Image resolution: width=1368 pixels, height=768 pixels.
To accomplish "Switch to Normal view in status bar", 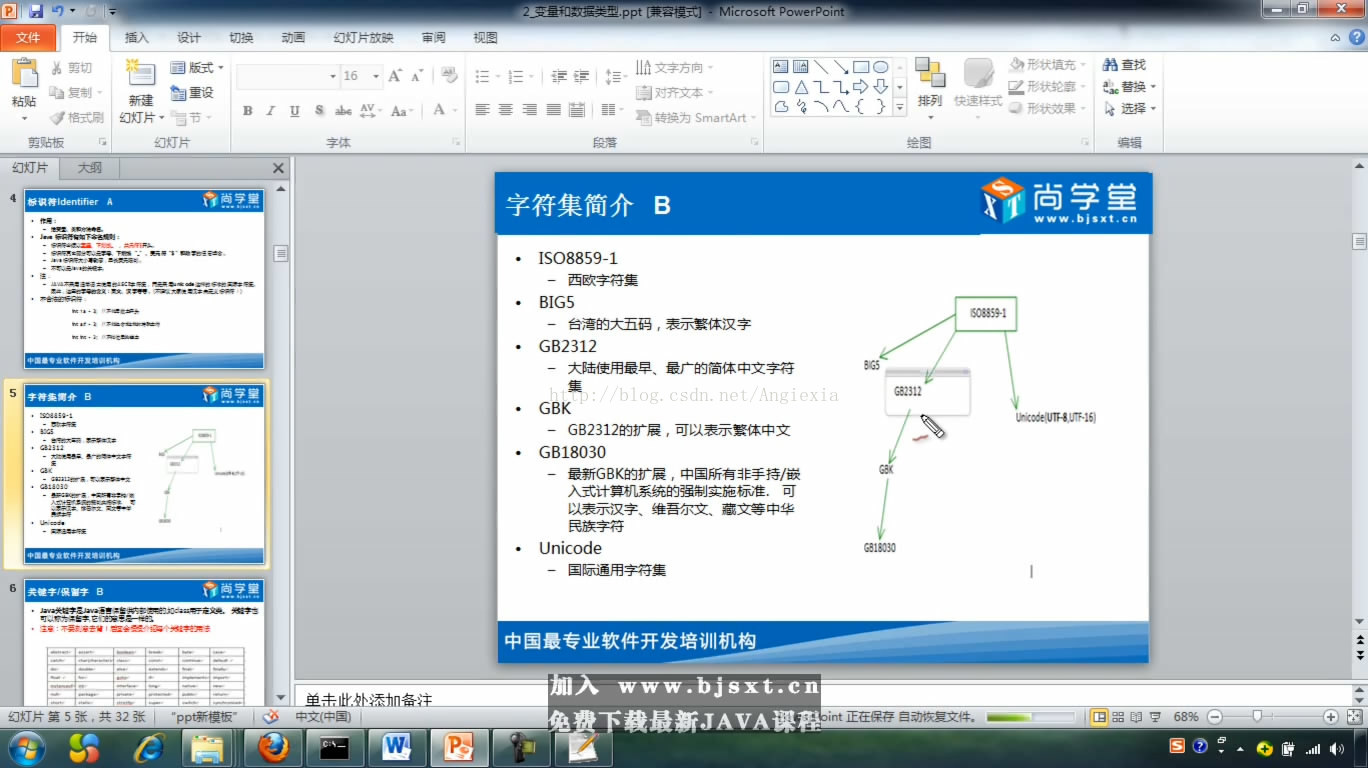I will tap(1099, 717).
